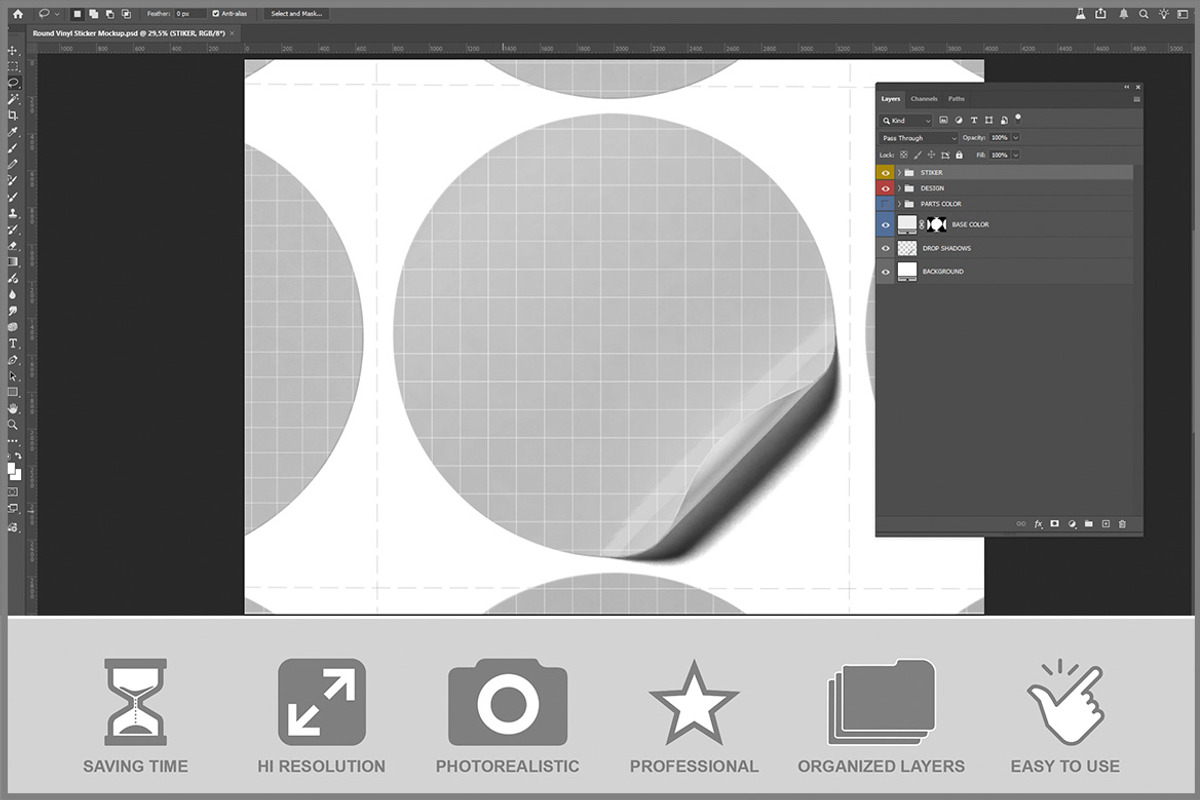
Task: Select the Lasso tool in the toolbar
Action: [x=13, y=82]
